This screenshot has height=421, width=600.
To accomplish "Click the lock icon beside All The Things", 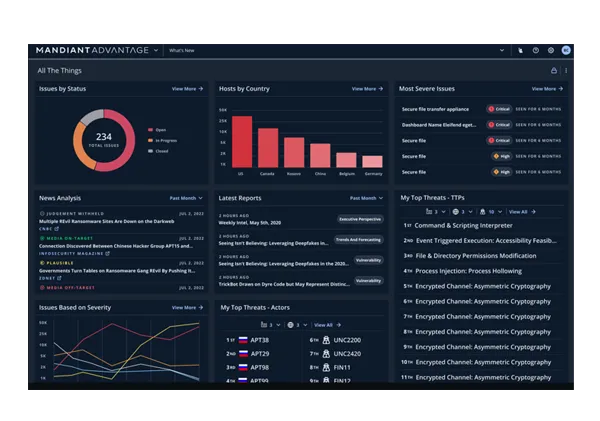I will (x=554, y=71).
